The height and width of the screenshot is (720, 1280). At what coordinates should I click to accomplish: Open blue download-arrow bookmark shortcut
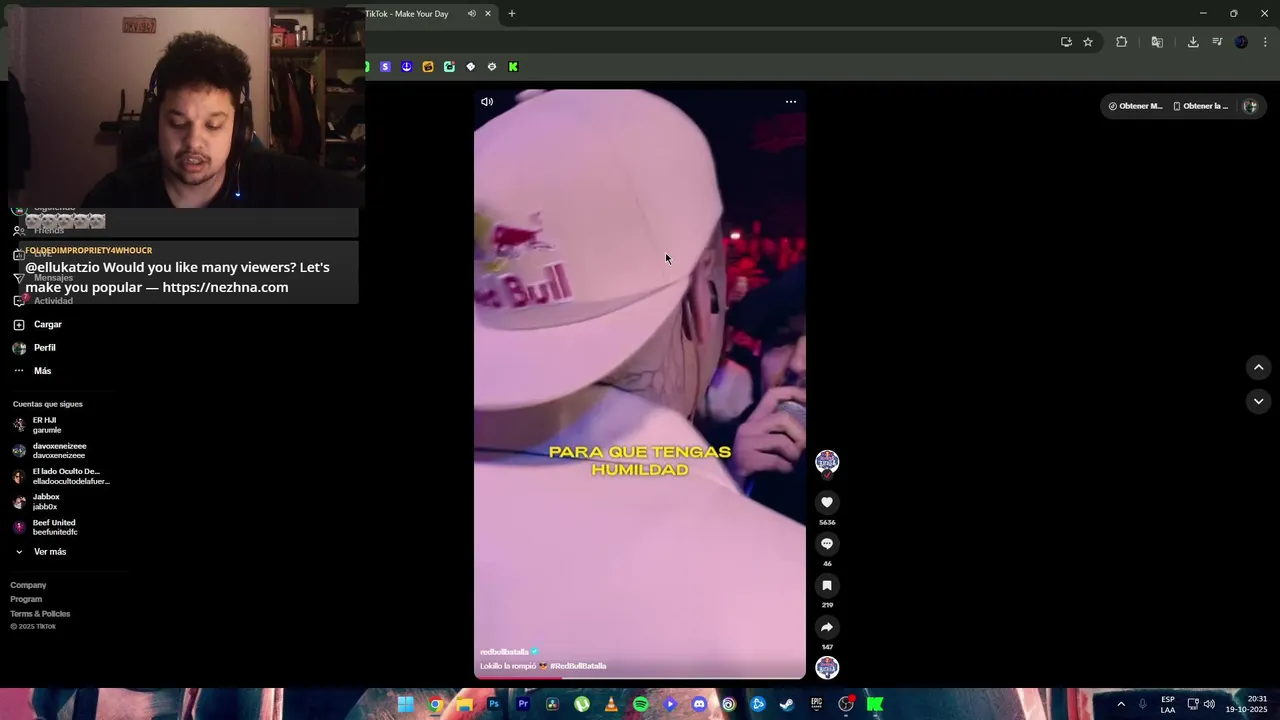tap(406, 67)
